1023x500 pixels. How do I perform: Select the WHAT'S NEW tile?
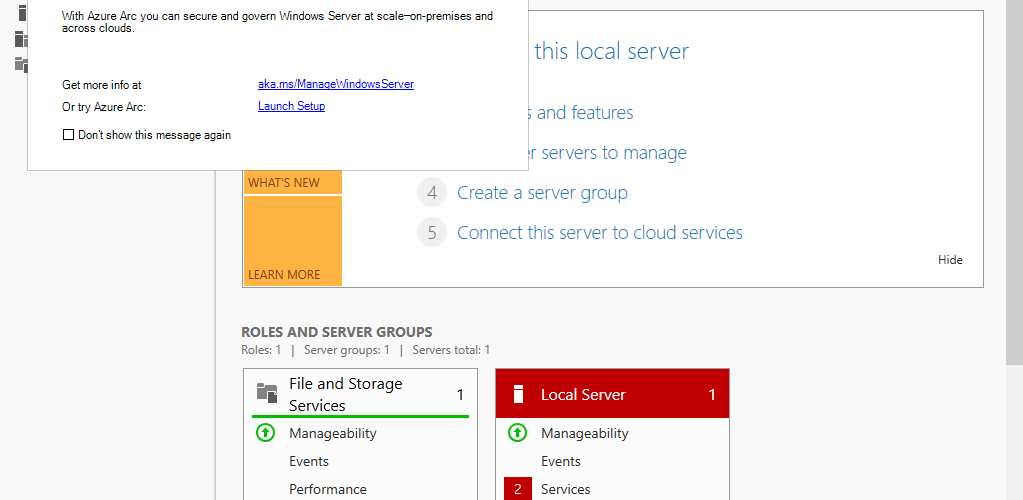click(293, 183)
